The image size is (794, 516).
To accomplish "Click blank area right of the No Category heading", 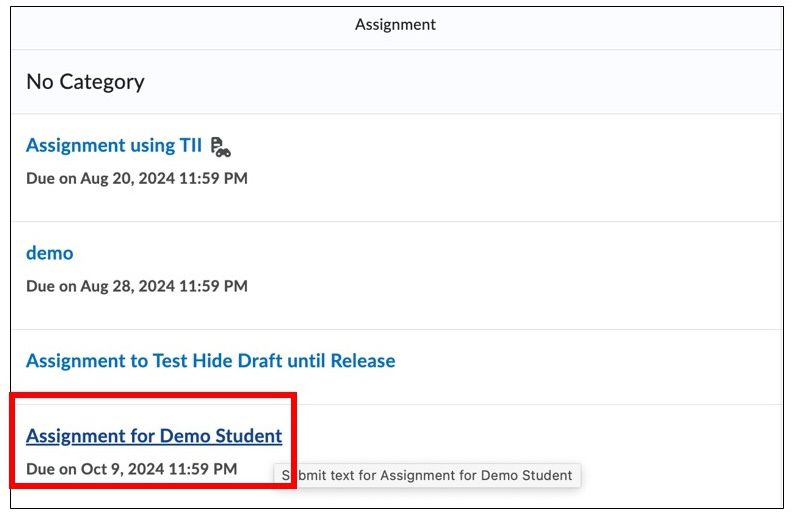I will coord(450,82).
